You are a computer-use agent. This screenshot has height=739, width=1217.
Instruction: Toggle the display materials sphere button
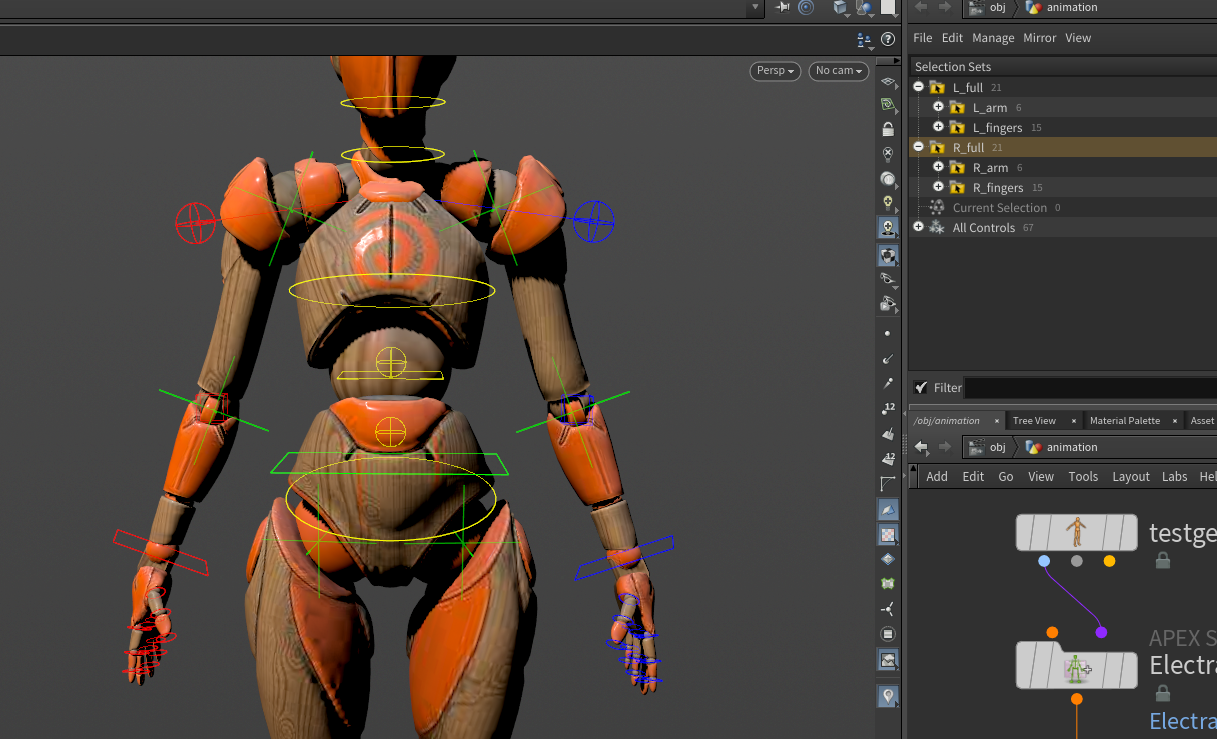[x=888, y=179]
